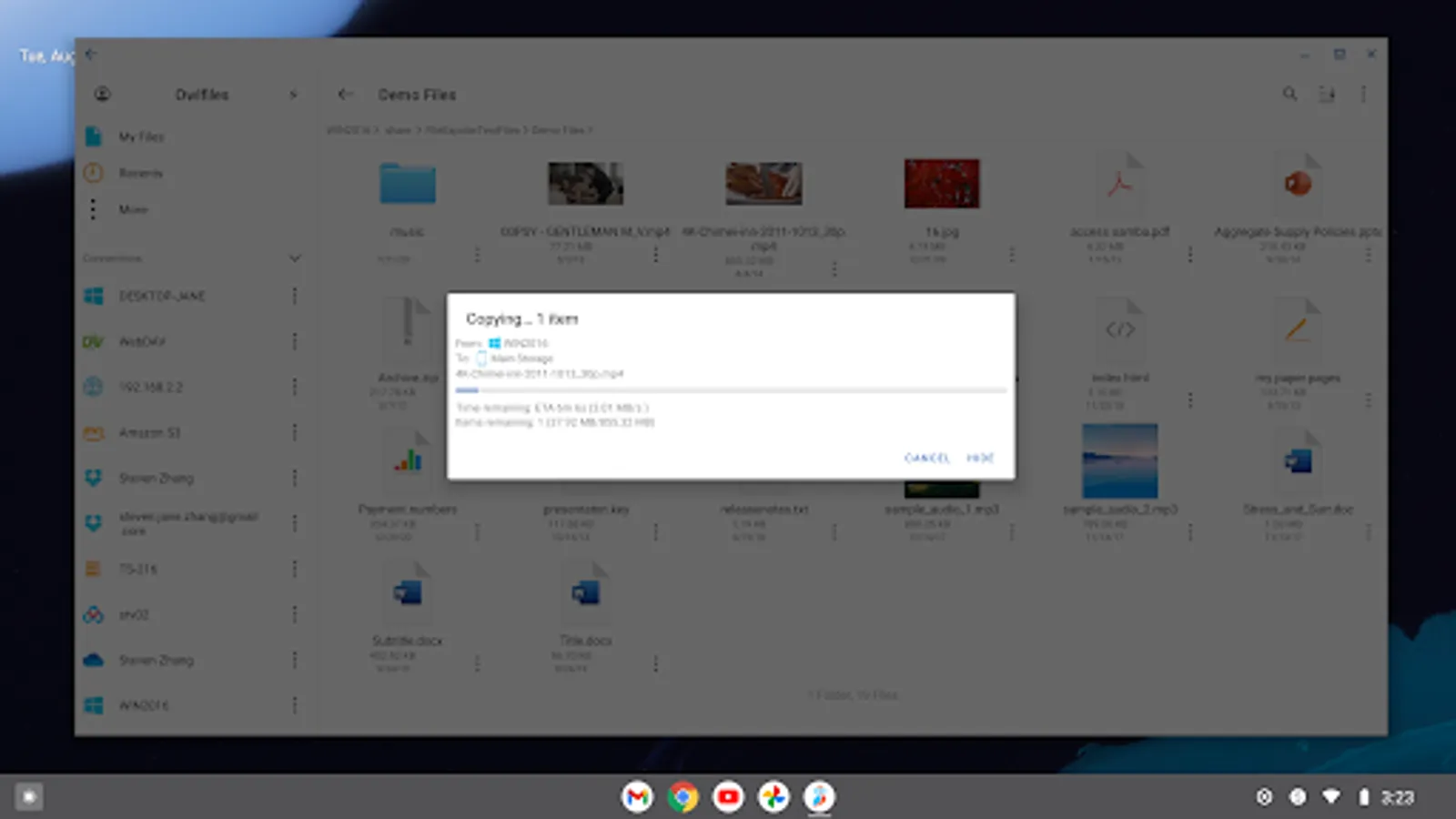
Task: Open more options for 4K-Chimei-inn video
Action: (x=834, y=268)
